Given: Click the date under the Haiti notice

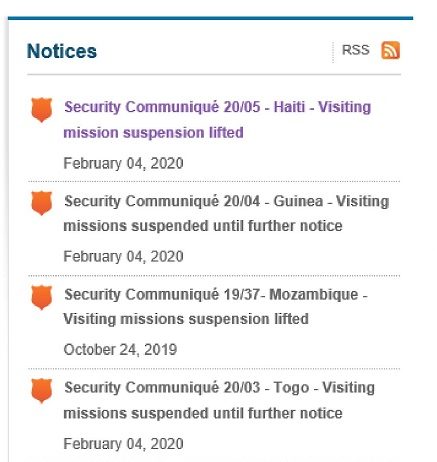Looking at the screenshot, I should tap(123, 163).
